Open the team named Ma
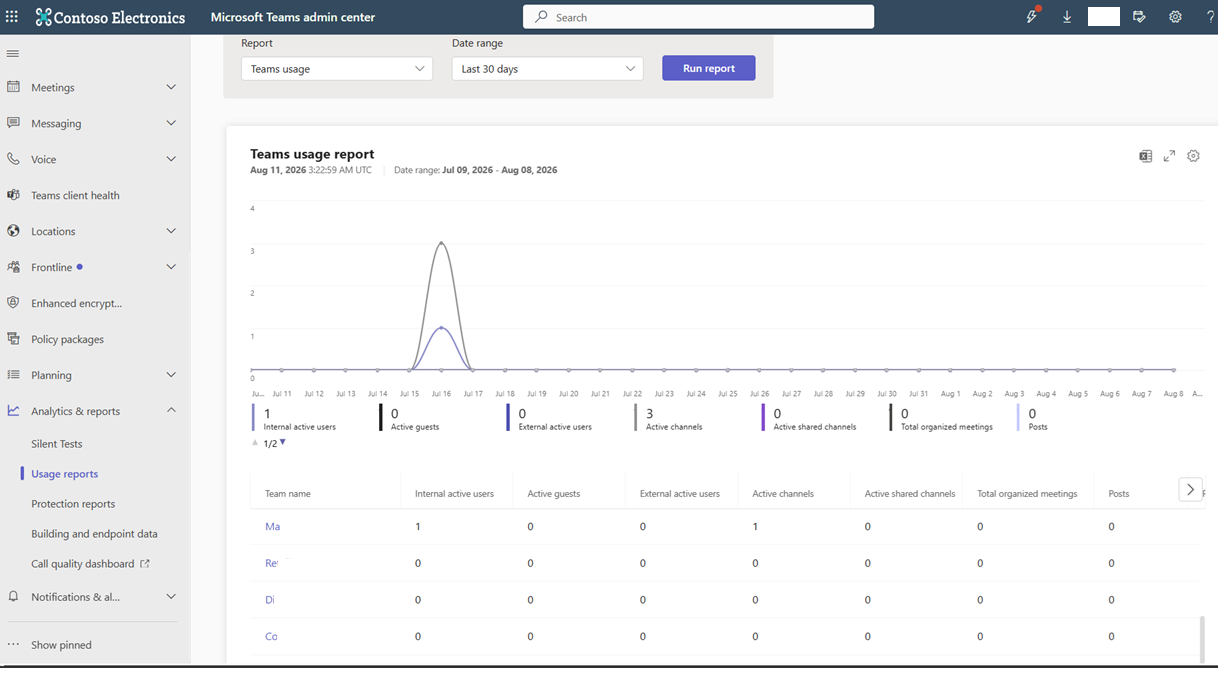This screenshot has height=684, width=1218. [x=272, y=527]
